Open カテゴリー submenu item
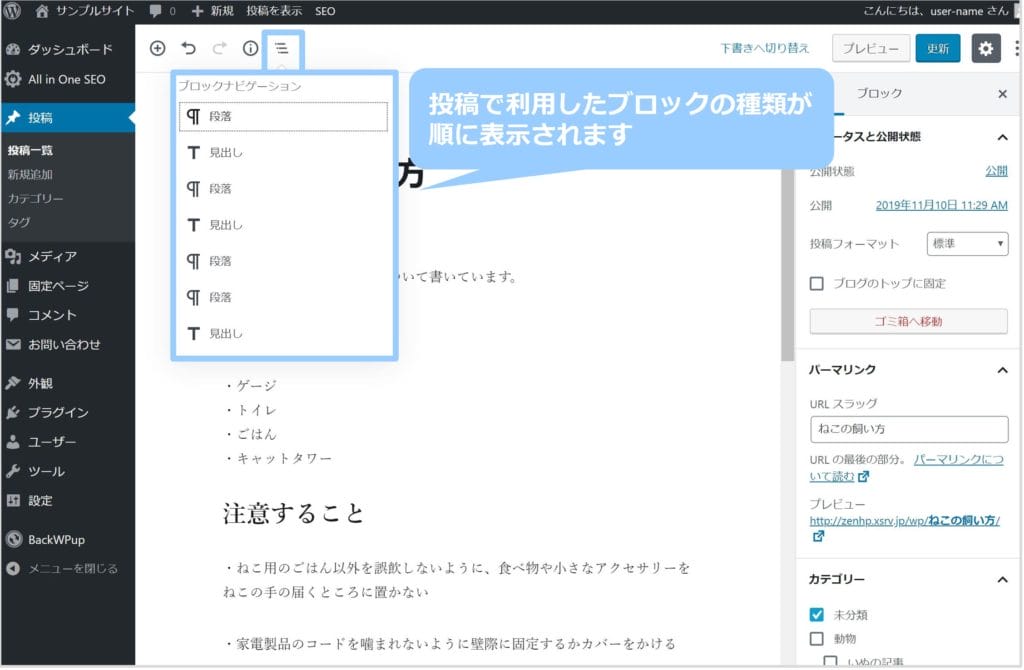Viewport: 1024px width, 670px height. tap(35, 198)
